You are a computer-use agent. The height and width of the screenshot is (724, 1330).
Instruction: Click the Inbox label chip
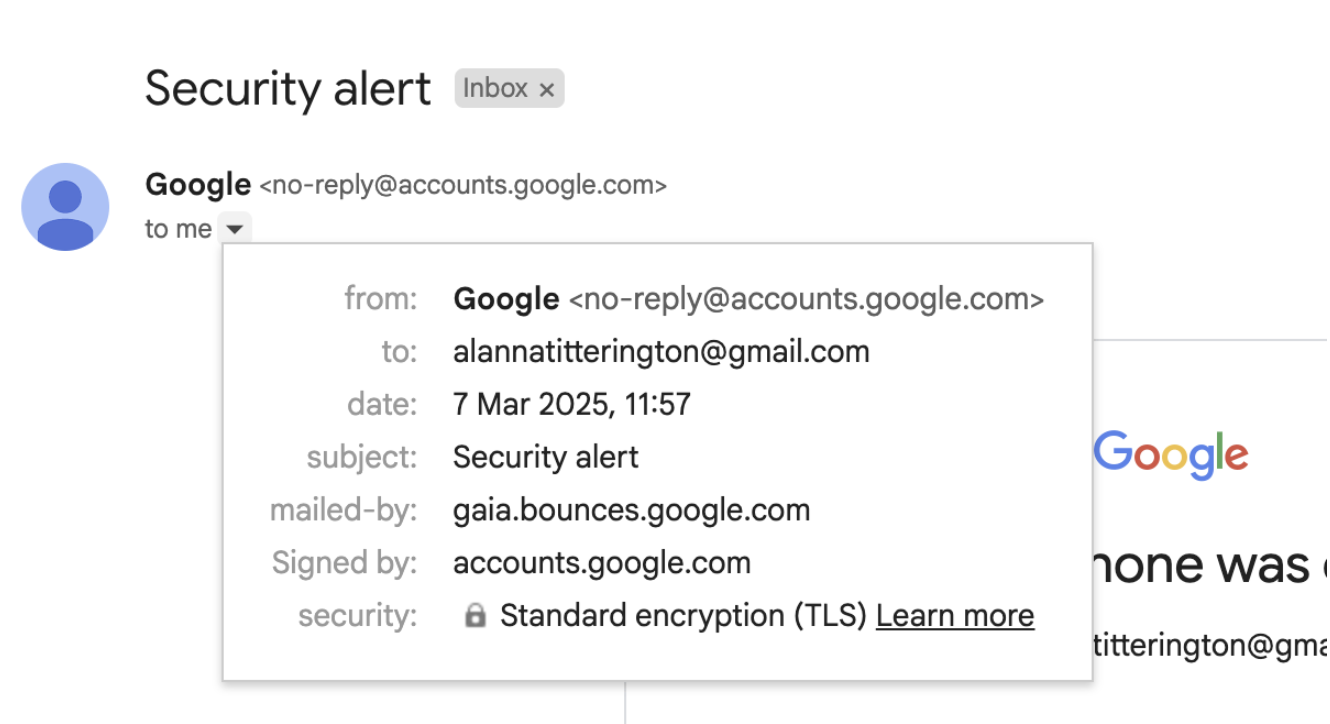[495, 89]
